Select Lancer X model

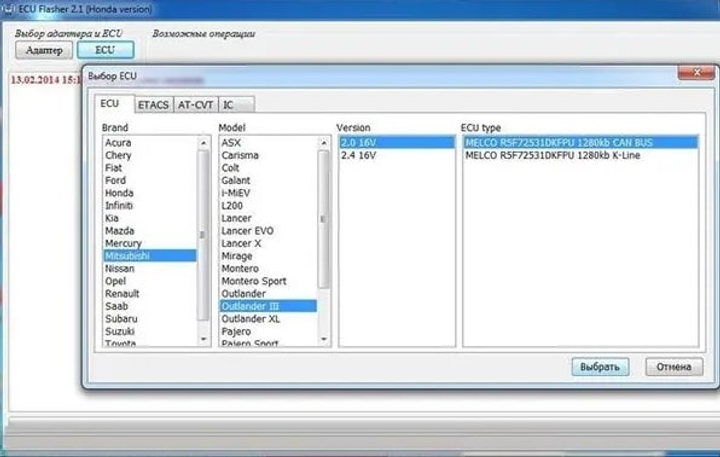click(x=268, y=243)
